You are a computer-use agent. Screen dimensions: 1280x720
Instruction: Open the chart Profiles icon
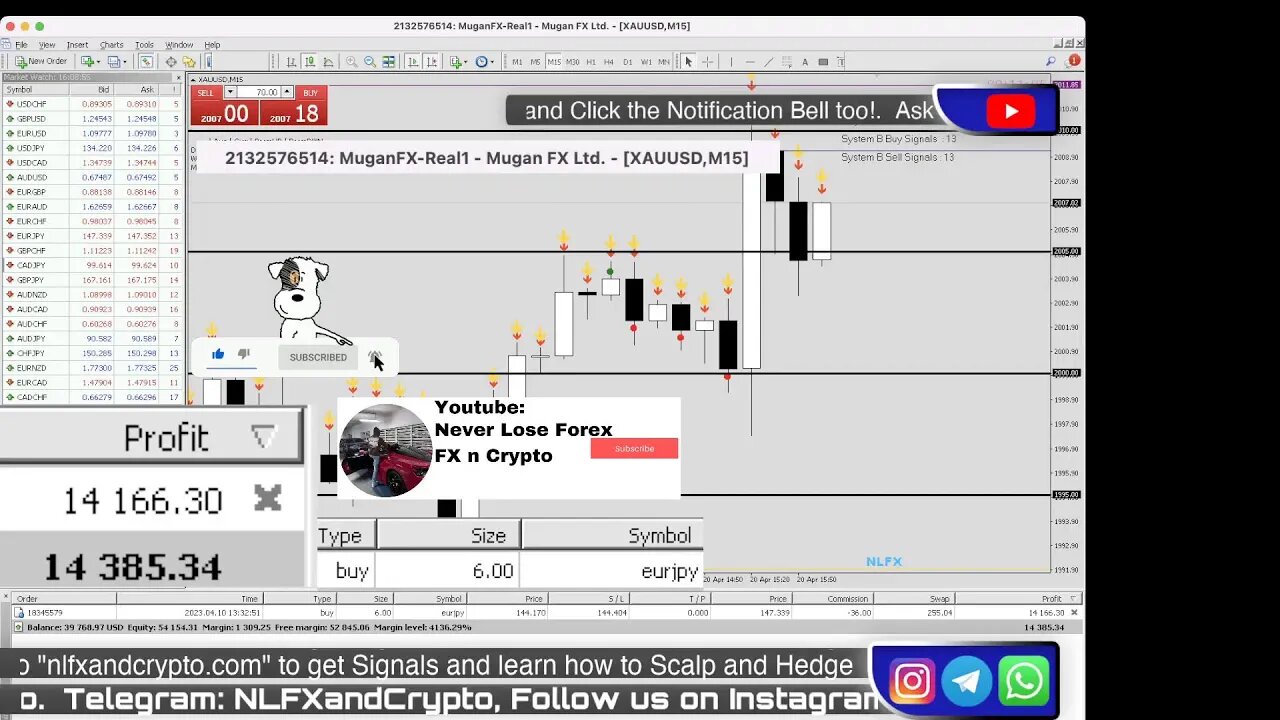113,61
